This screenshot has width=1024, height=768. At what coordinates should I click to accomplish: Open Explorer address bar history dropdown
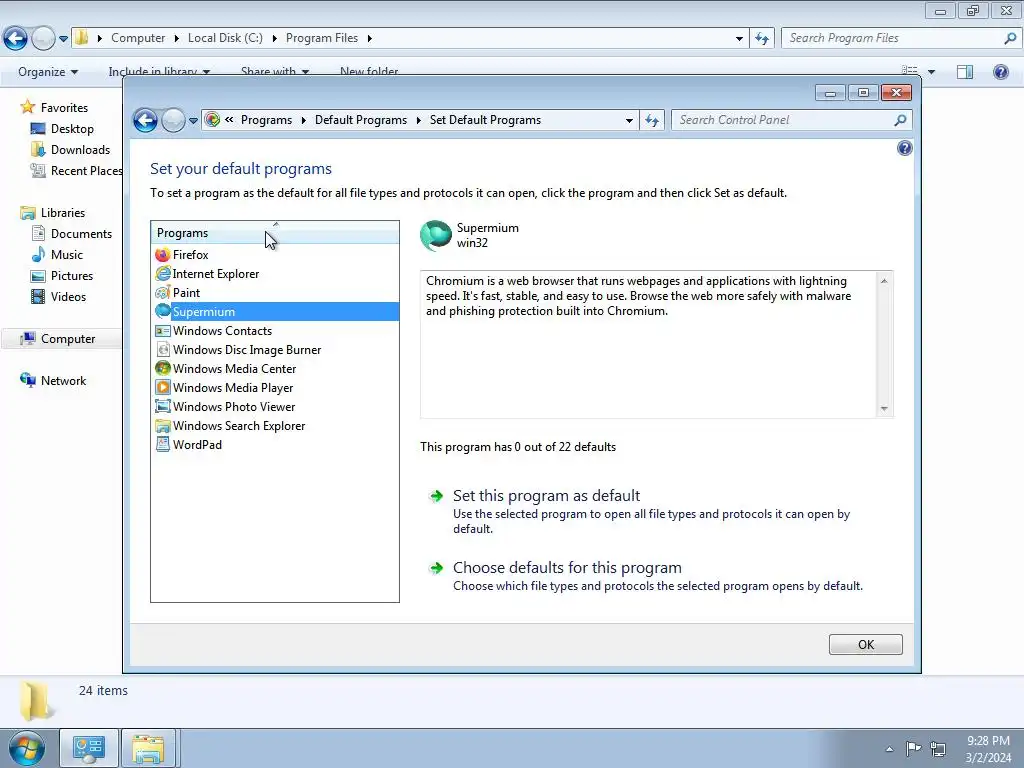click(x=739, y=38)
